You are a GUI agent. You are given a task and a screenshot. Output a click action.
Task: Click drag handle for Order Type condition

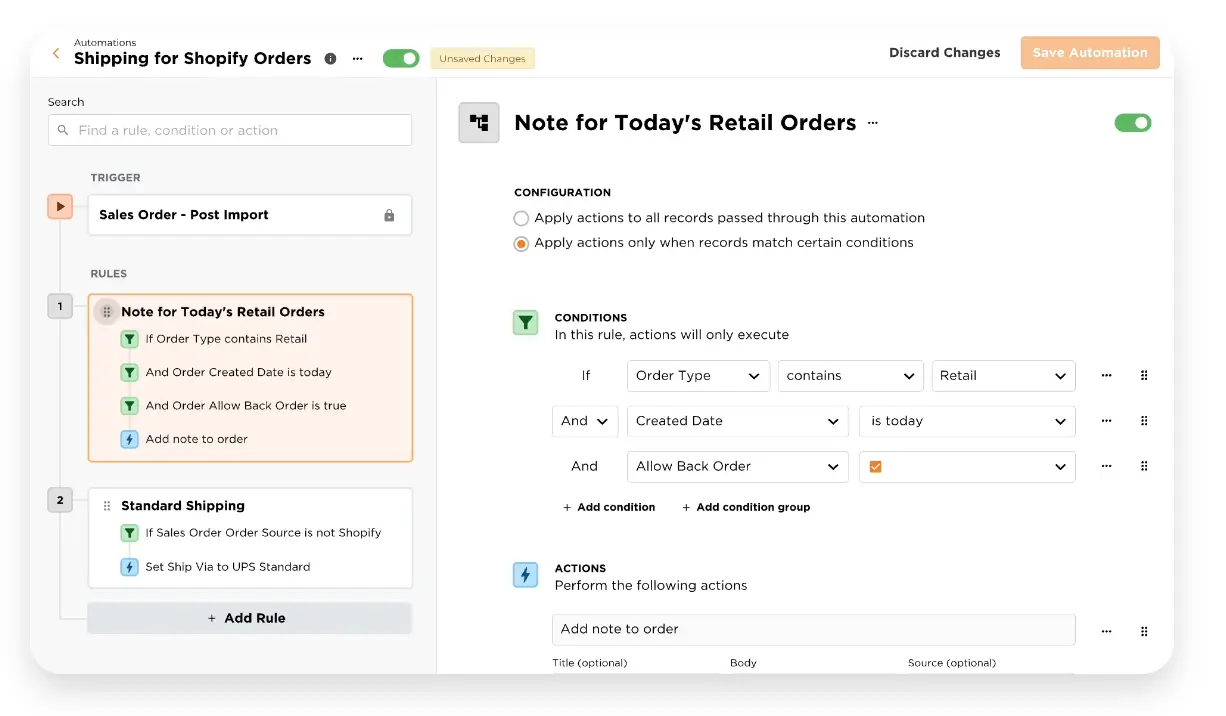tap(1144, 376)
